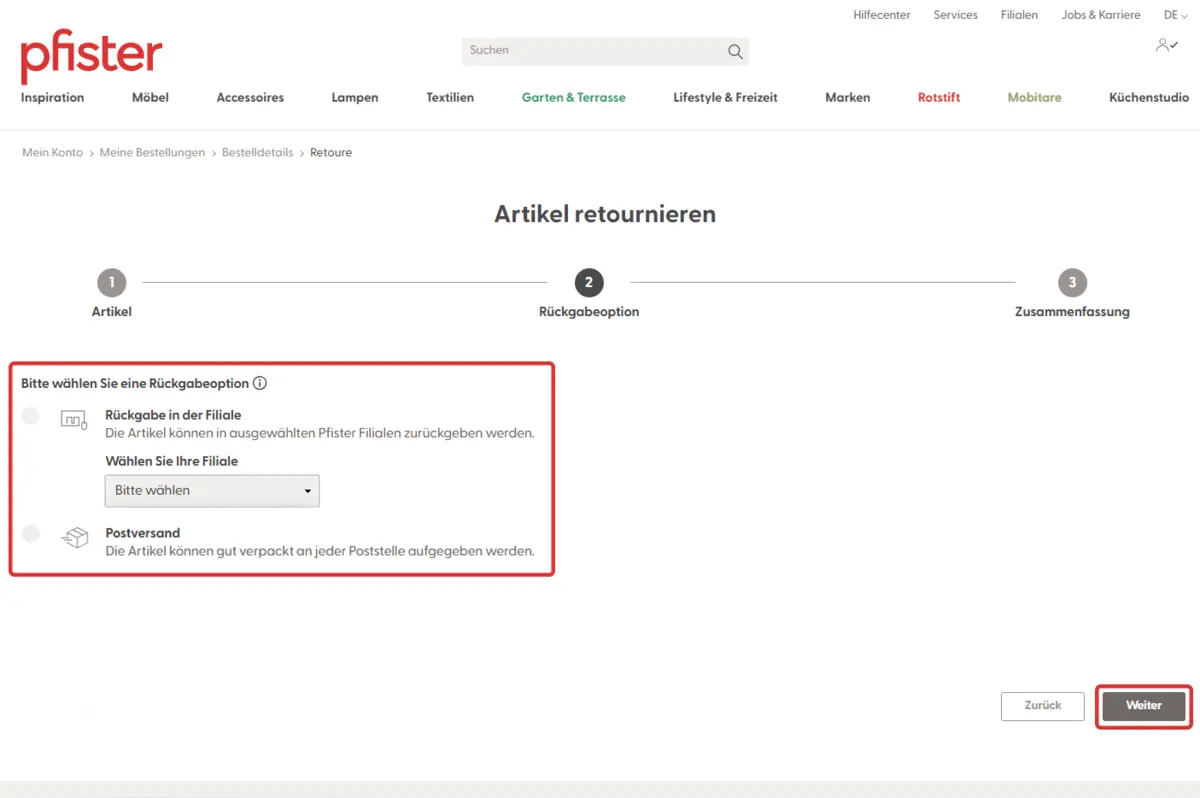Image resolution: width=1200 pixels, height=798 pixels.
Task: Click step 3 Zusammenfassung circle
Action: click(x=1072, y=283)
